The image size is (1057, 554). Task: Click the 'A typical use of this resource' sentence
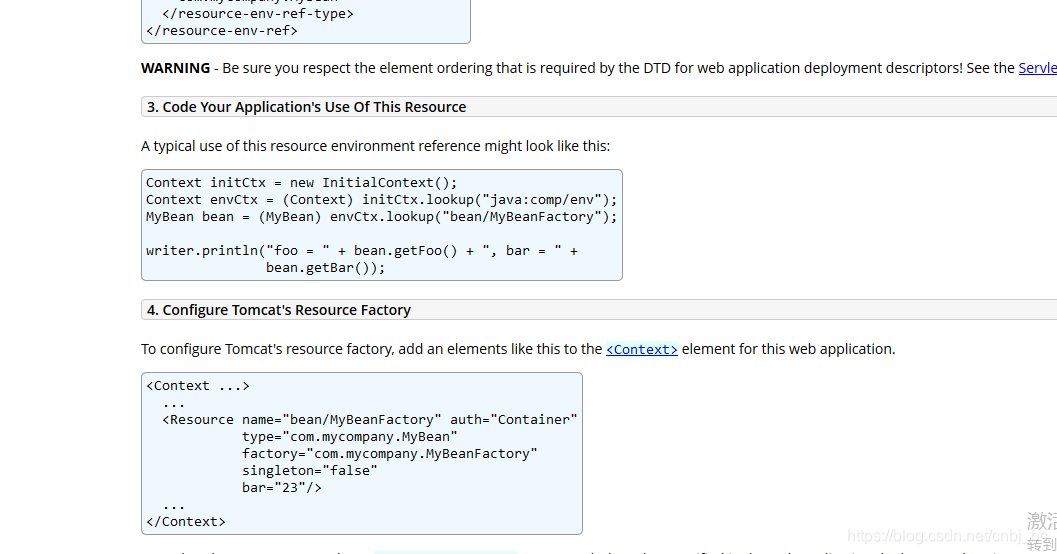[375, 146]
